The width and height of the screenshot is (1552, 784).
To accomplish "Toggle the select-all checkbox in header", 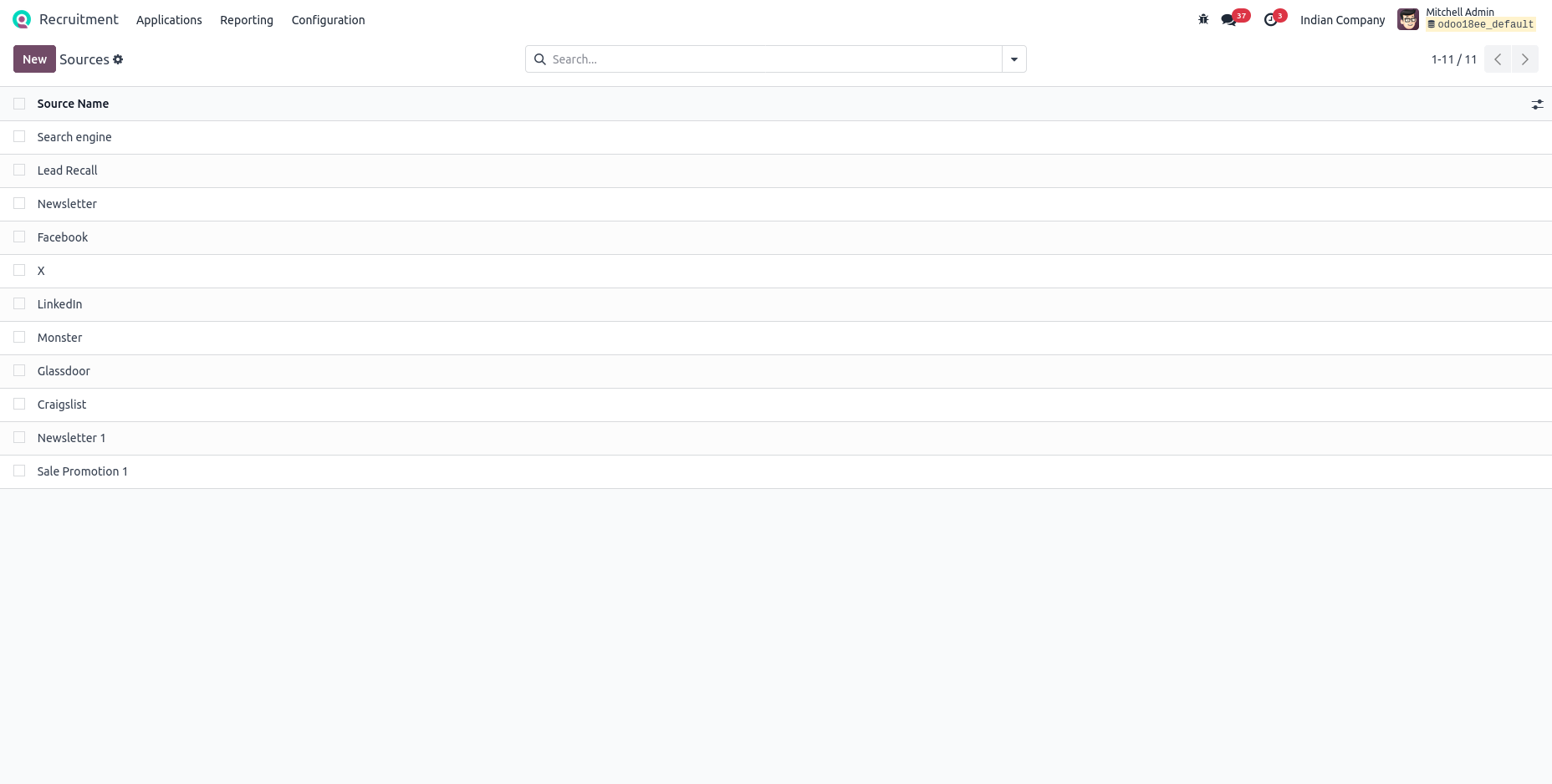I will pos(19,104).
